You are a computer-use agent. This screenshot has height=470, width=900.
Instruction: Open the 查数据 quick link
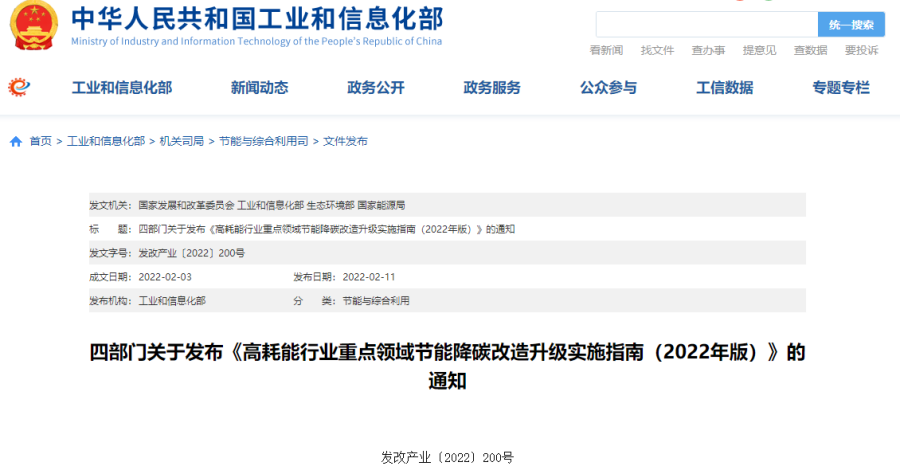click(810, 51)
